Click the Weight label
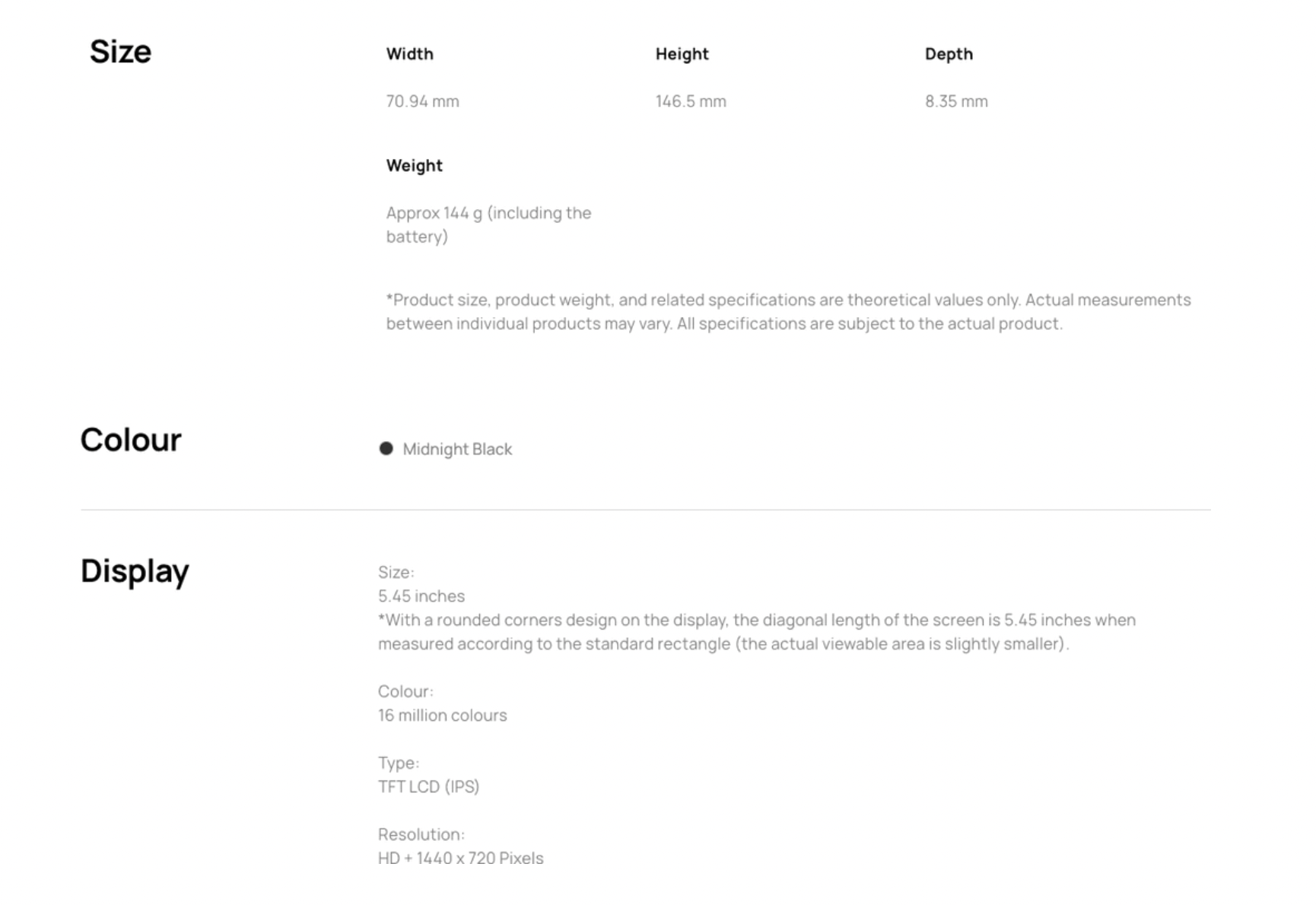This screenshot has height=905, width=1316. pyautogui.click(x=414, y=166)
